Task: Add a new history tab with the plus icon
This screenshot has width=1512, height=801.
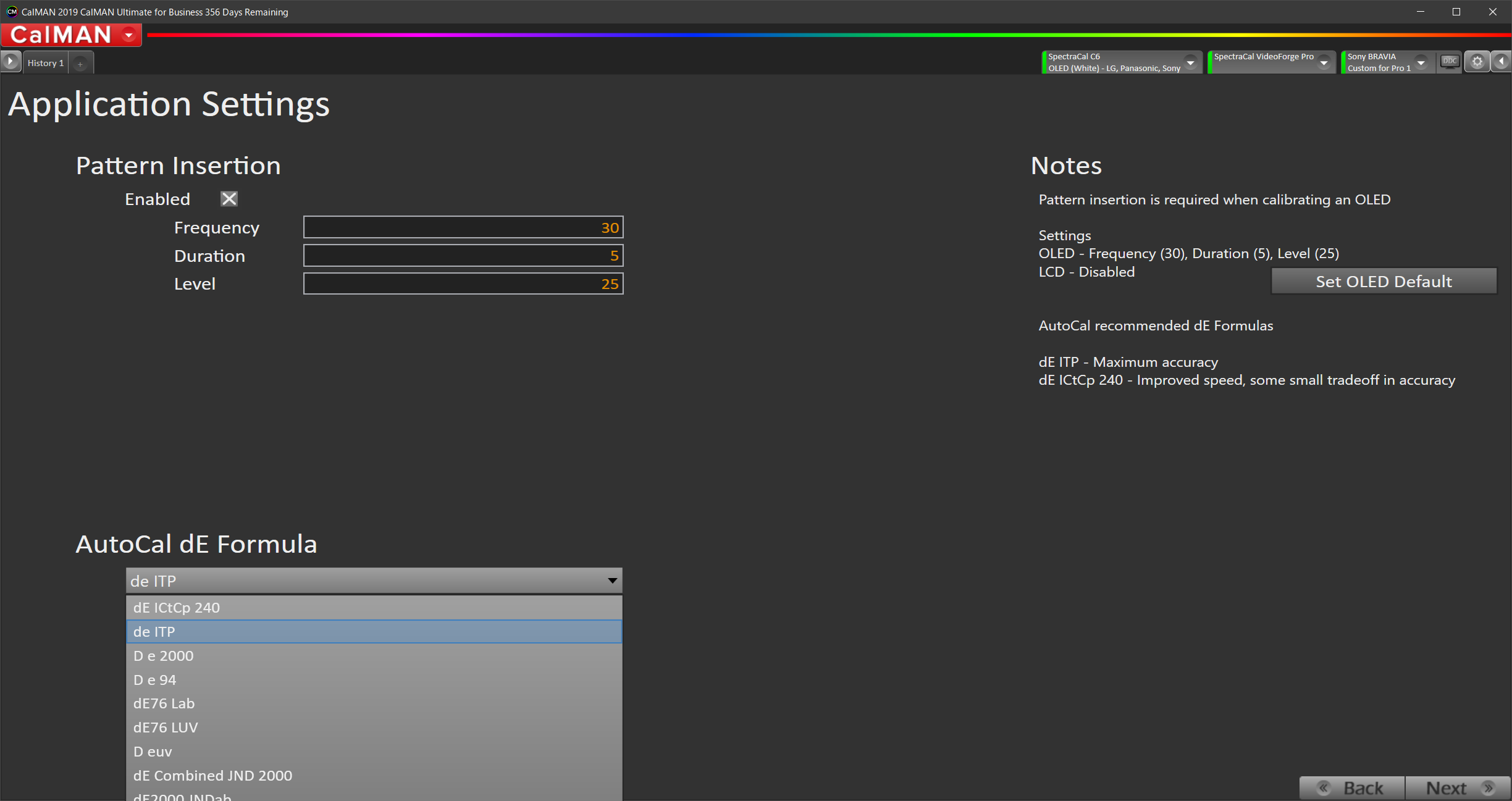Action: [x=80, y=64]
